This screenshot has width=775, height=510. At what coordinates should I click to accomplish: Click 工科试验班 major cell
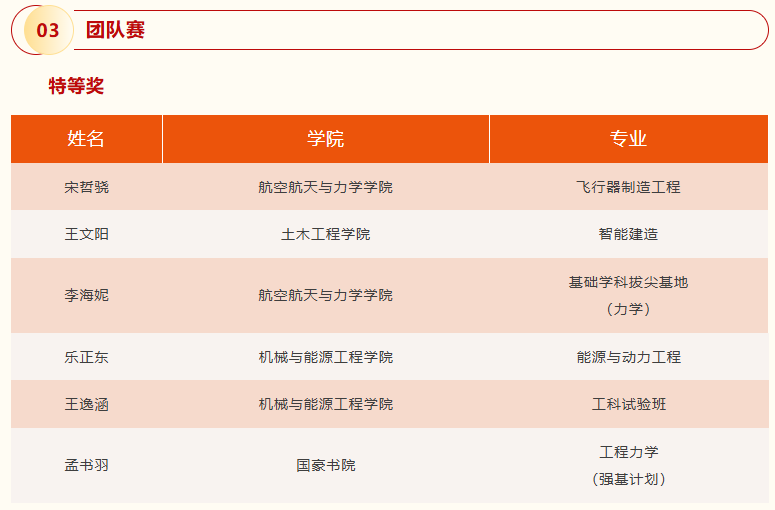click(628, 404)
